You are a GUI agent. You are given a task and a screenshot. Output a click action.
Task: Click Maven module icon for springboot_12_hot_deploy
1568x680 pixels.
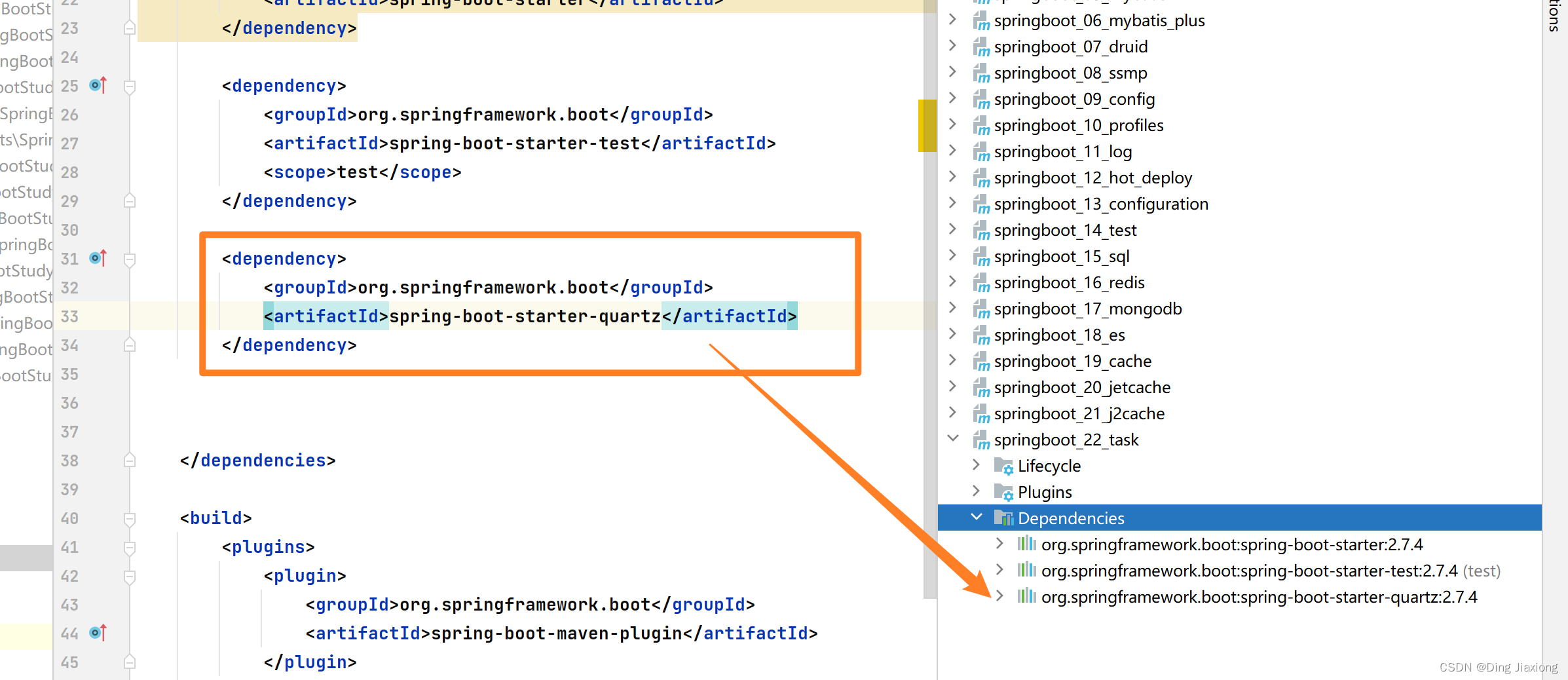981,178
